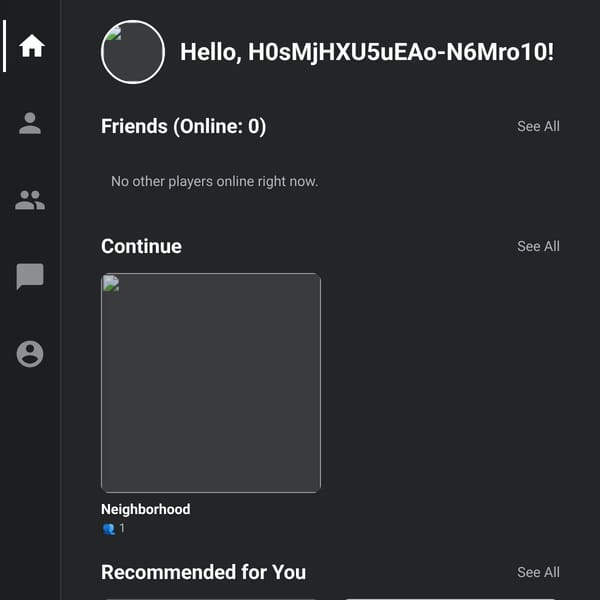Click broken image icon inside avatar circle

coord(113,34)
